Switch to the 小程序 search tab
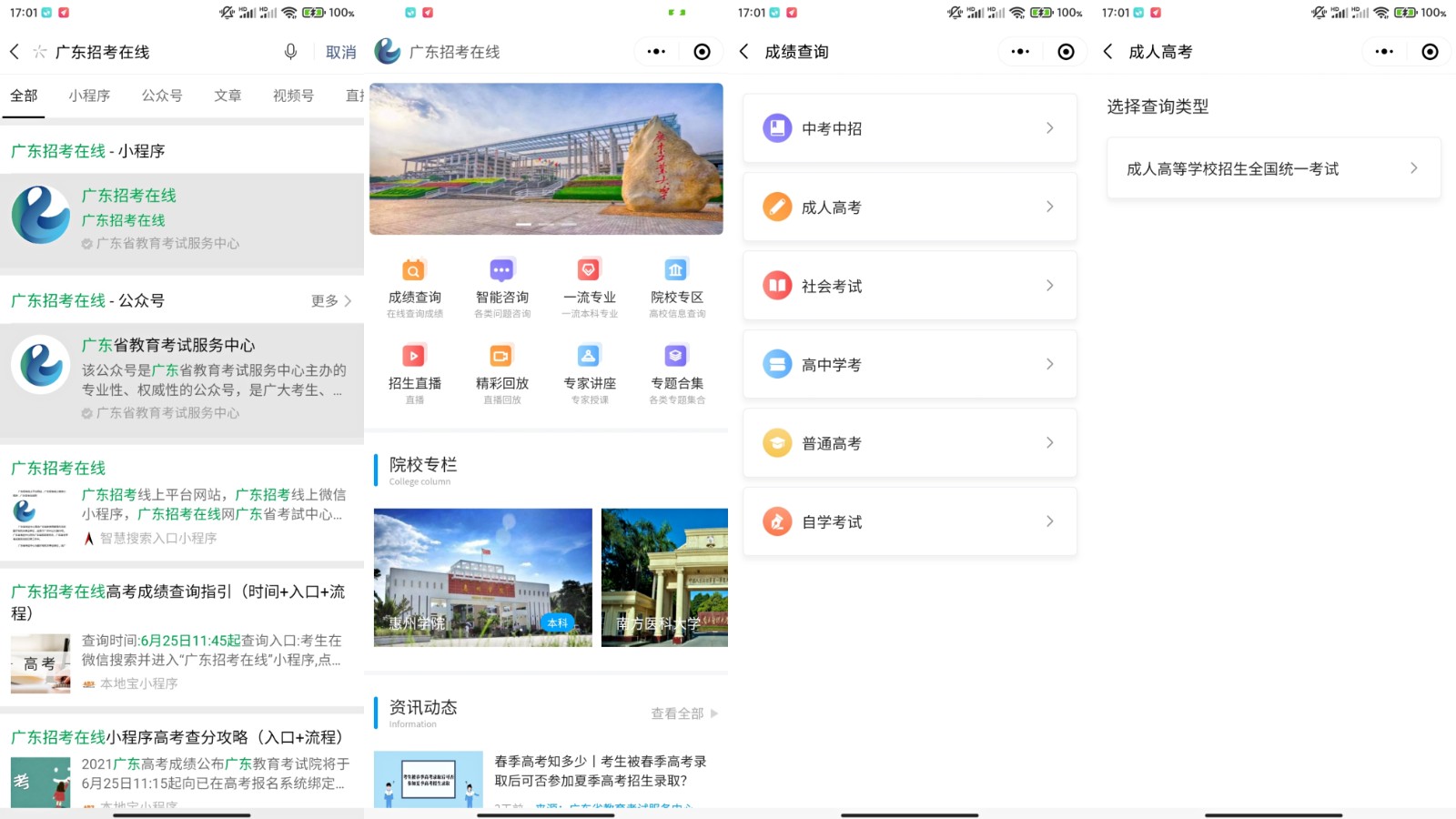1456x819 pixels. pos(89,96)
